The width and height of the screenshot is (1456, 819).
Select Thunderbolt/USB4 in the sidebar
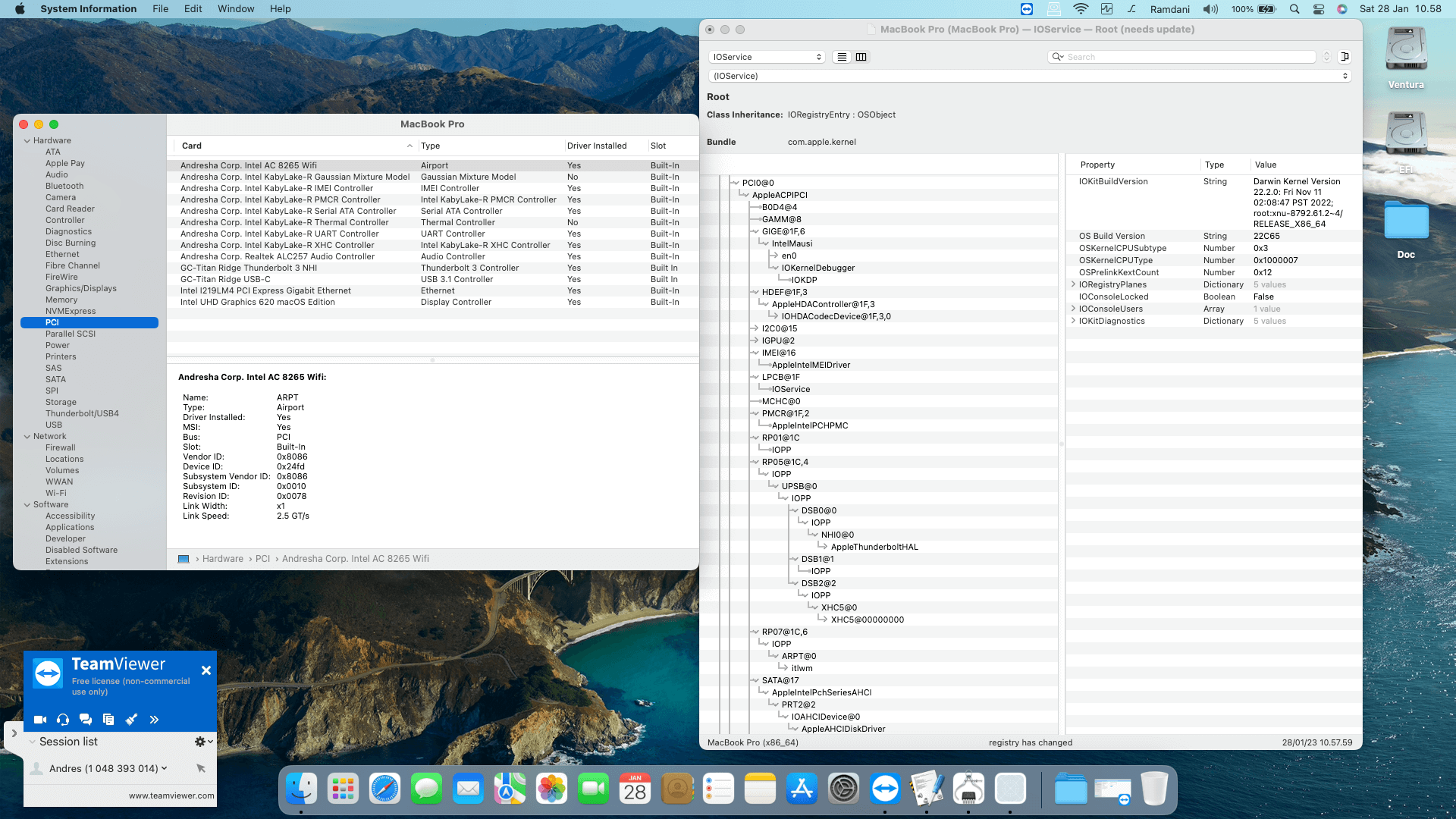click(x=82, y=414)
